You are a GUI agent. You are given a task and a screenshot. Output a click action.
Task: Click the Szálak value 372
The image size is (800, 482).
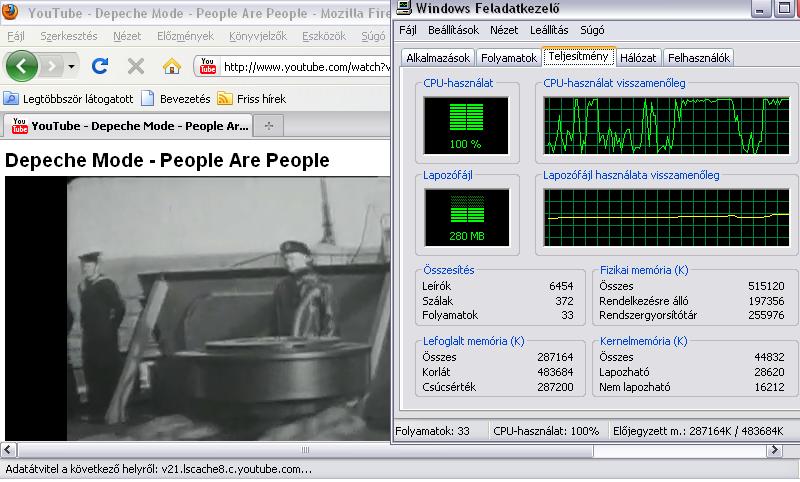click(x=564, y=301)
